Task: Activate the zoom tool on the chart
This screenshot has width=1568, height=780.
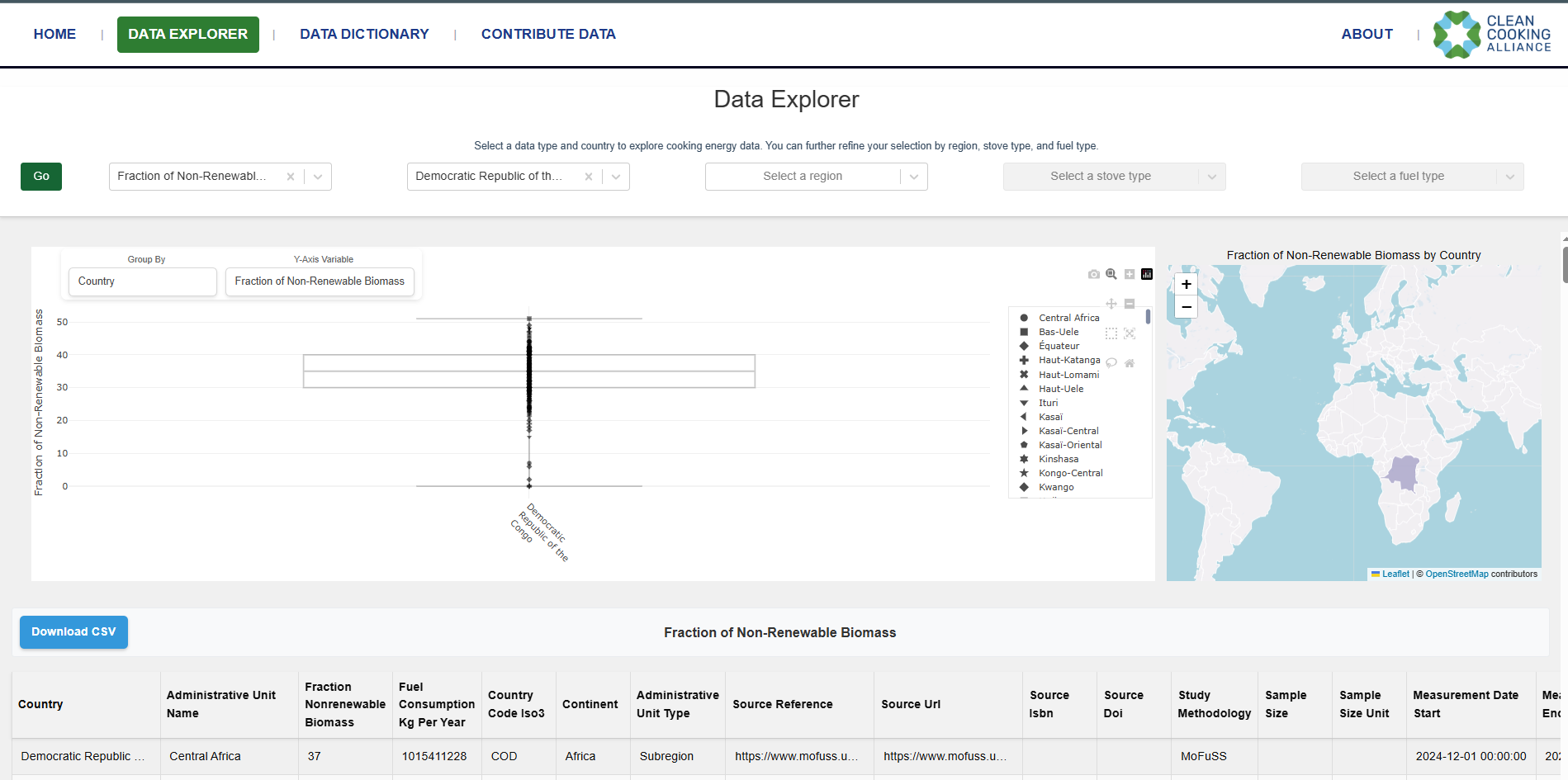Action: [x=1111, y=274]
